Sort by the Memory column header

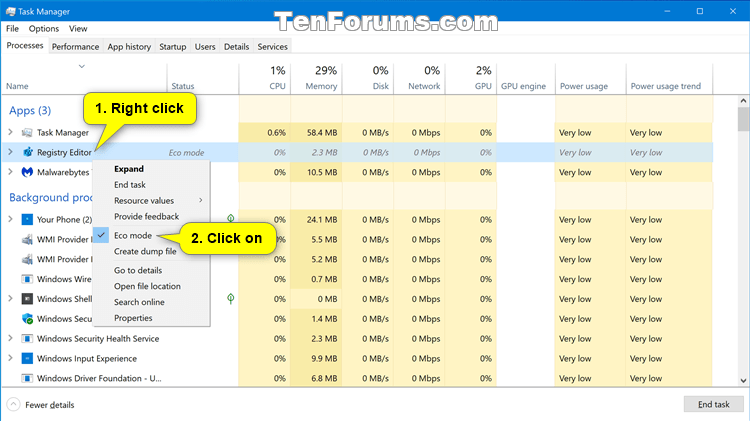(316, 78)
